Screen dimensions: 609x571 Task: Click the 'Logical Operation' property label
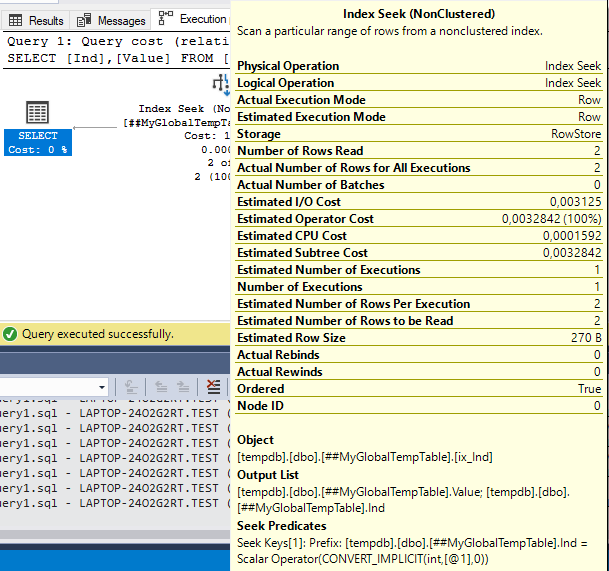click(x=285, y=83)
